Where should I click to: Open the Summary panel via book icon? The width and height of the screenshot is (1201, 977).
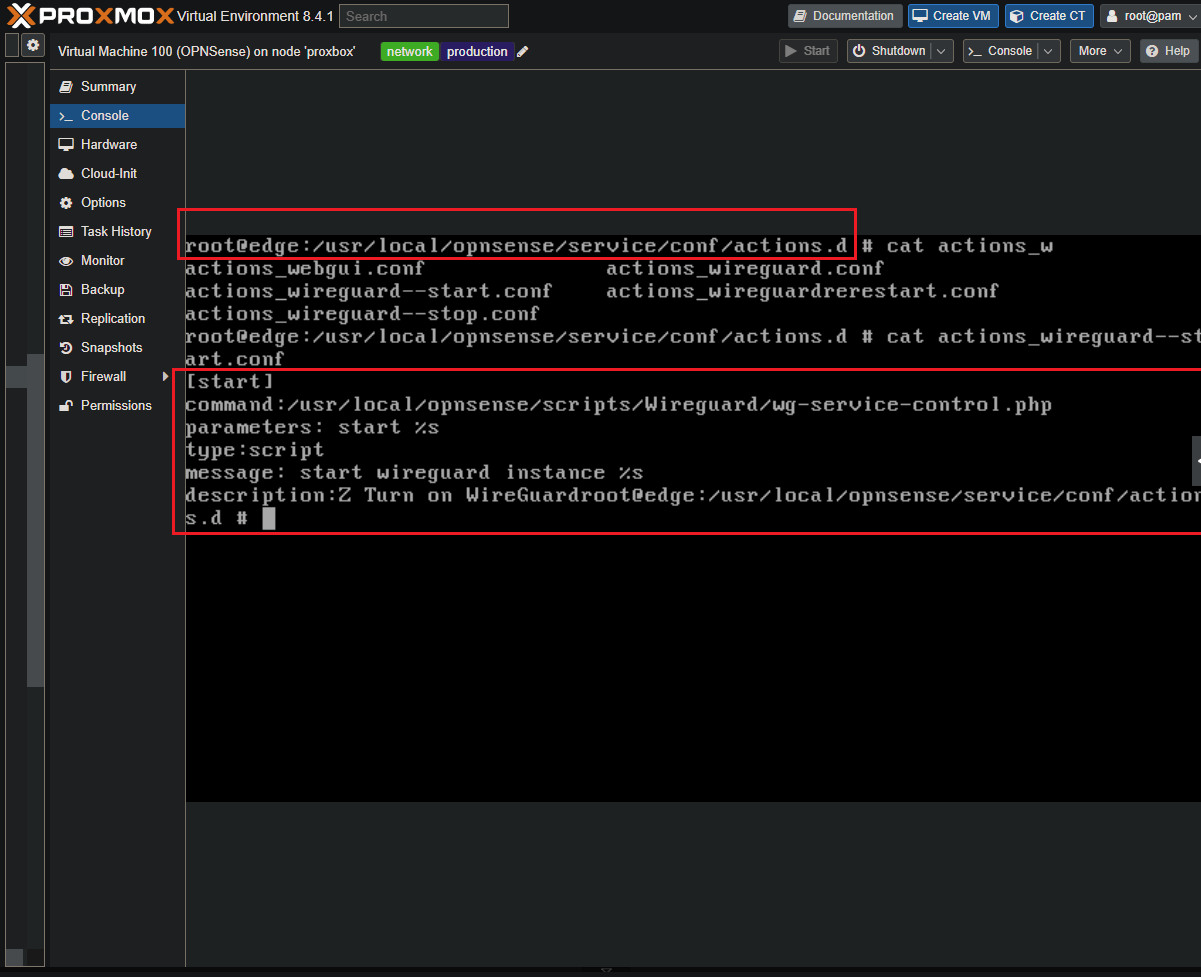66,87
